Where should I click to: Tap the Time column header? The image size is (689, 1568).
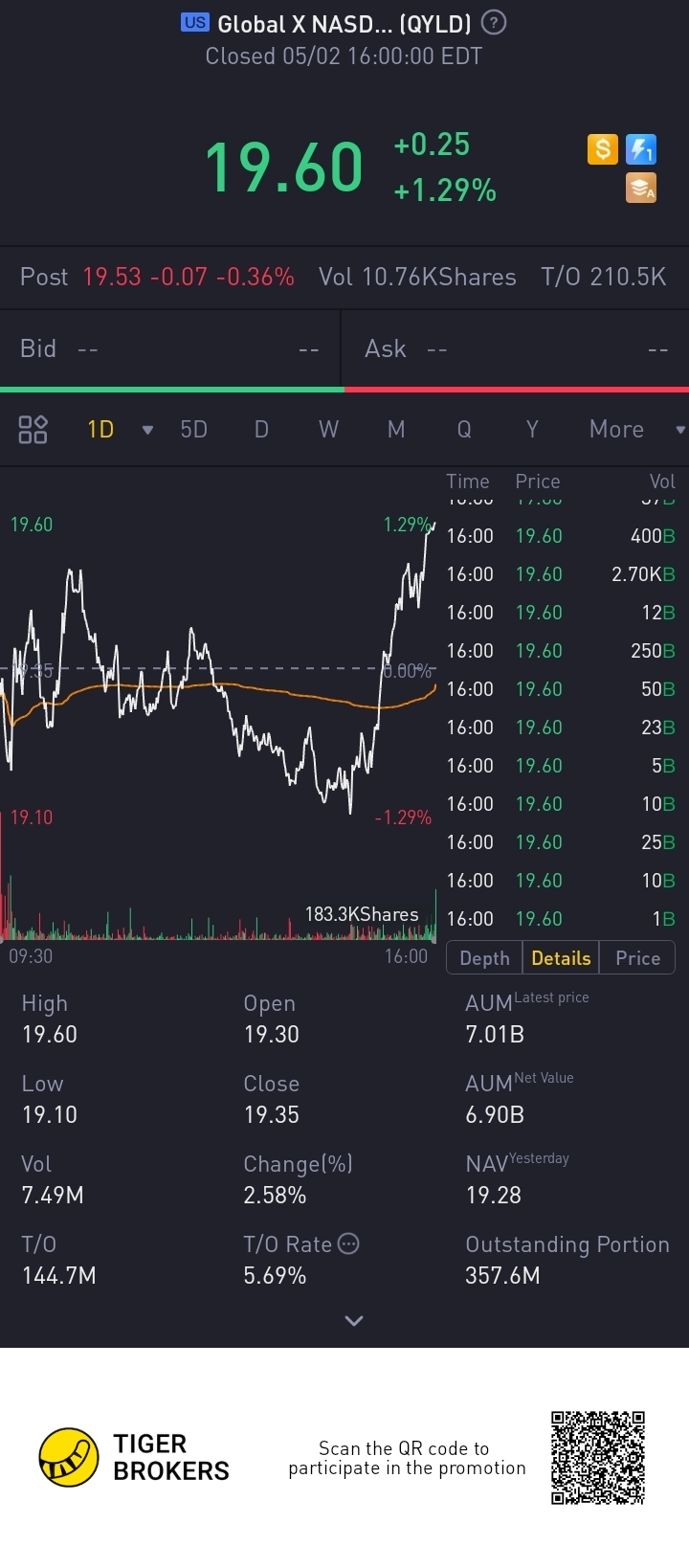(468, 482)
